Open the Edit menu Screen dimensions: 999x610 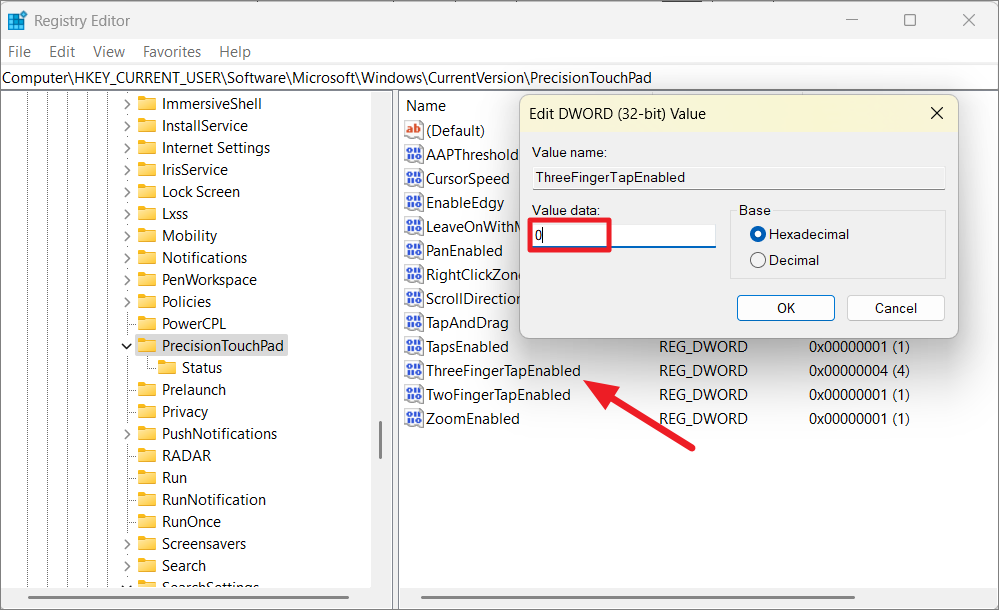(x=62, y=52)
